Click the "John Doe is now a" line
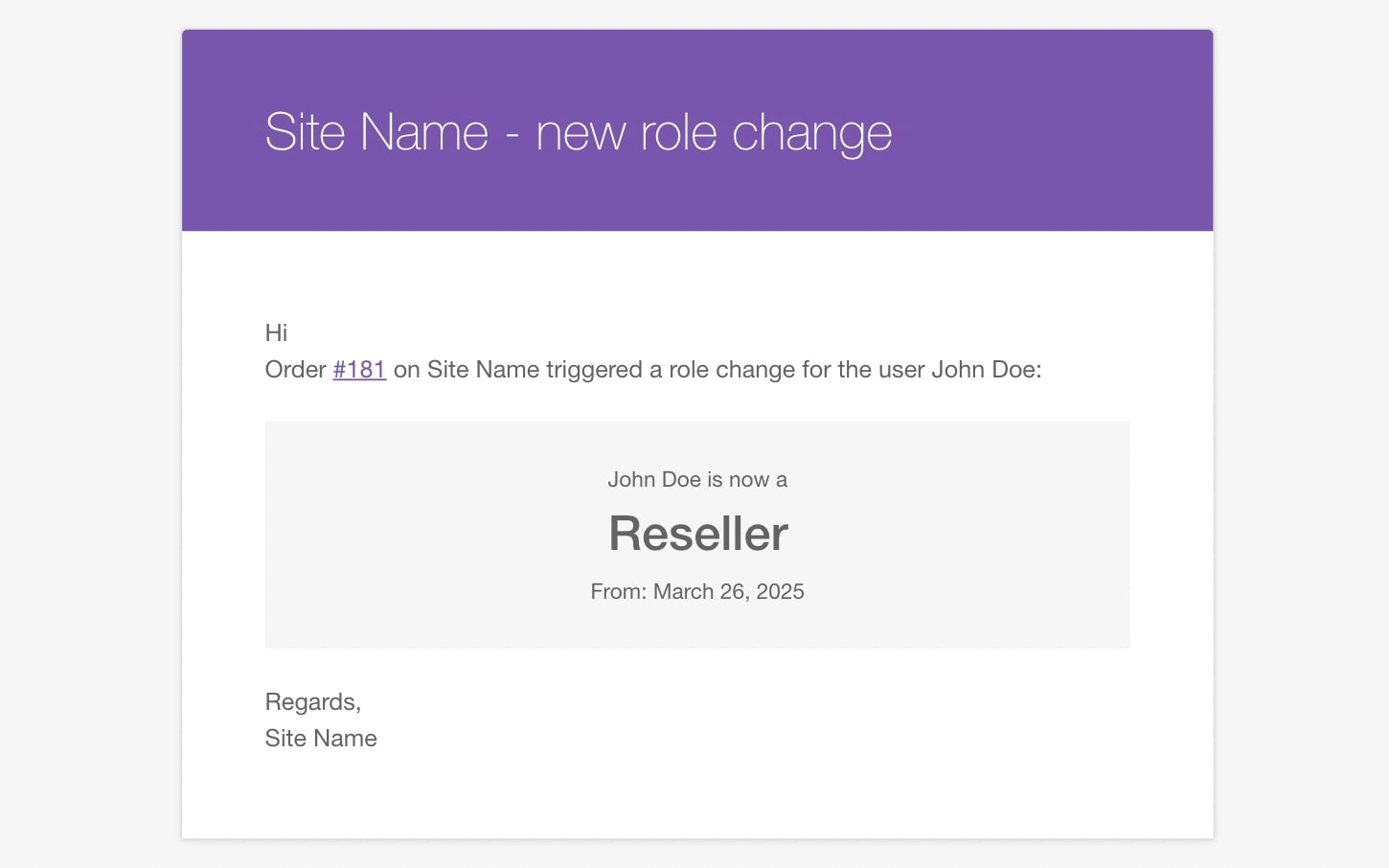This screenshot has height=868, width=1389. (697, 480)
